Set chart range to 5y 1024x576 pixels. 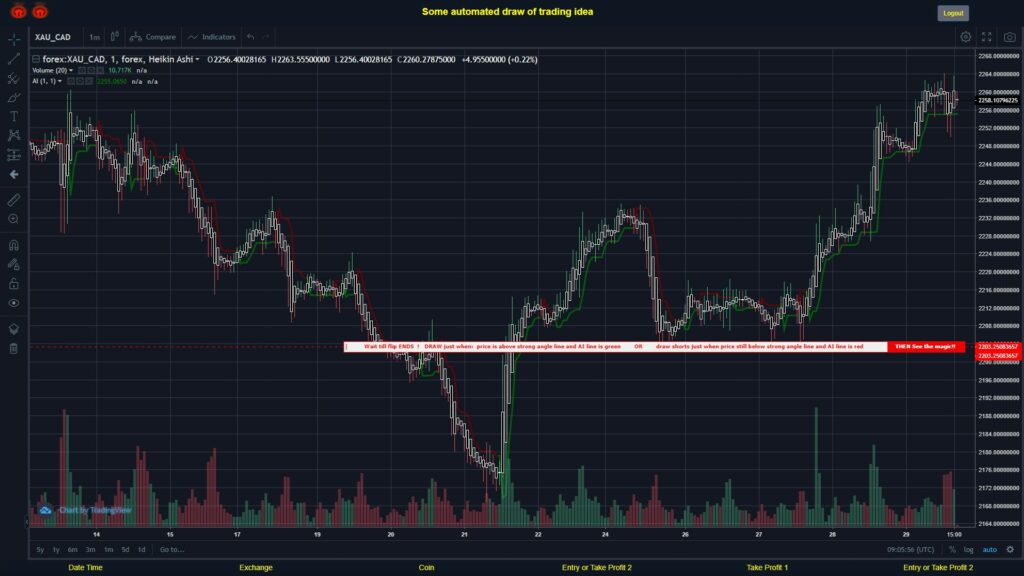tap(40, 550)
